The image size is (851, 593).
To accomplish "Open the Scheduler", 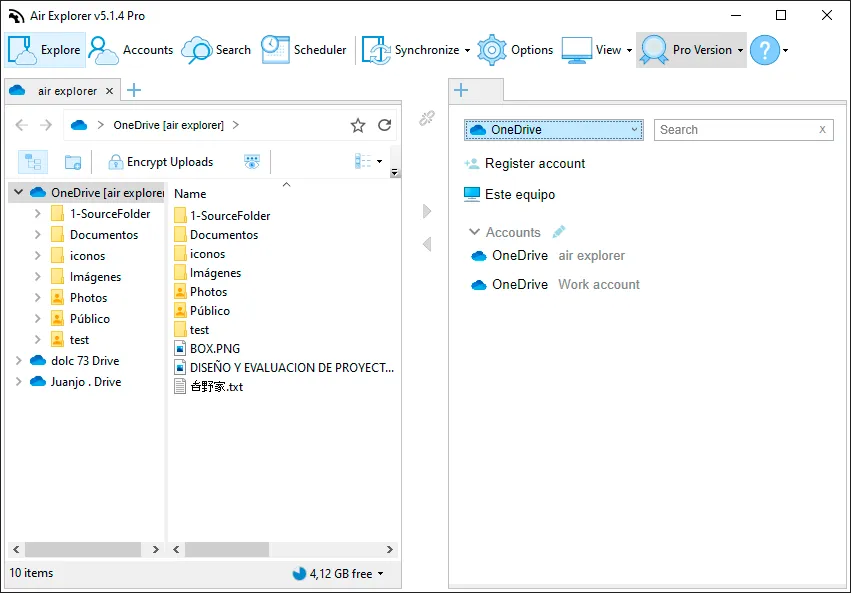I will tap(303, 50).
